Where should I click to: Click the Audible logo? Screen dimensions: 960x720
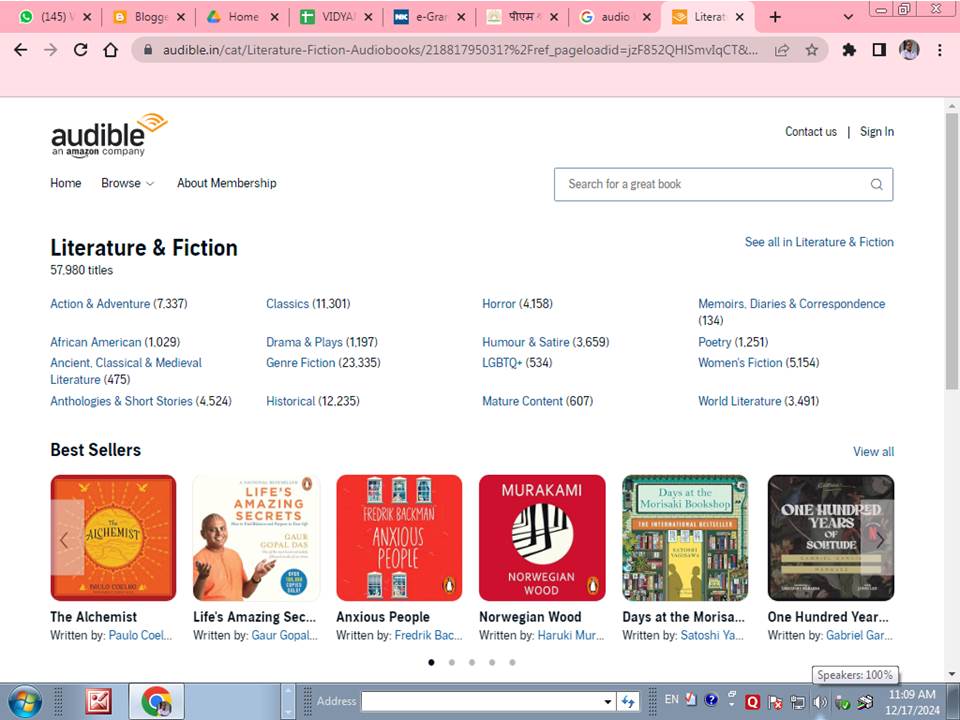point(108,135)
